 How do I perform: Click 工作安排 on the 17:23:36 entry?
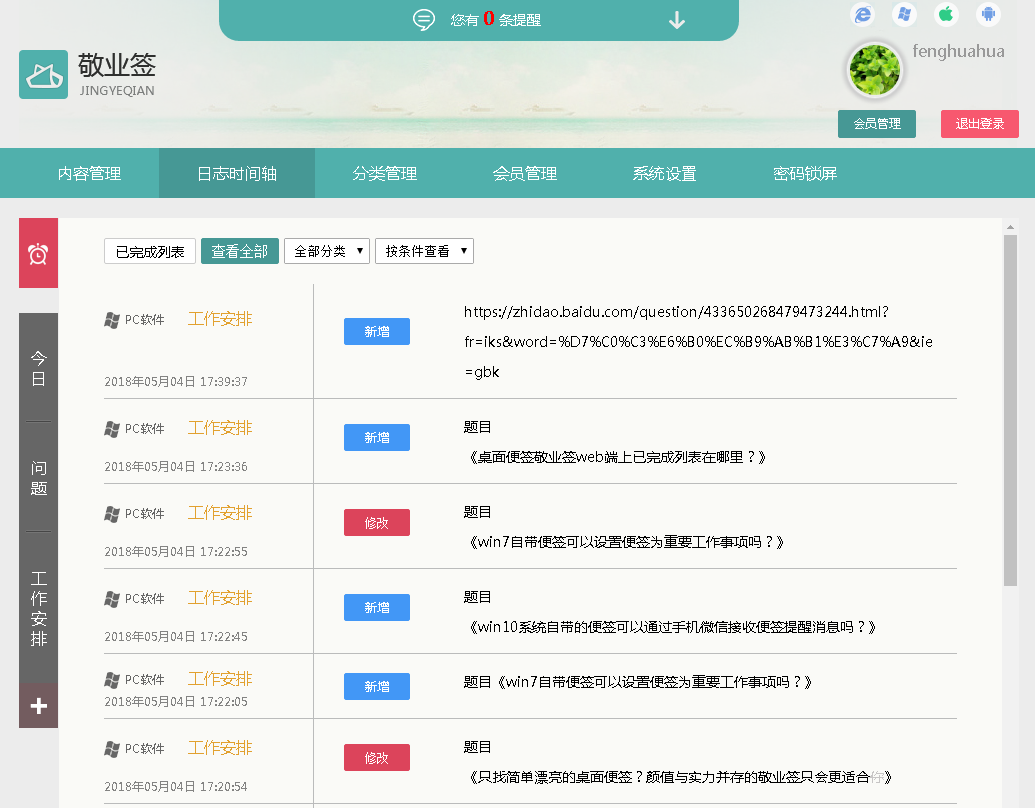coord(220,428)
